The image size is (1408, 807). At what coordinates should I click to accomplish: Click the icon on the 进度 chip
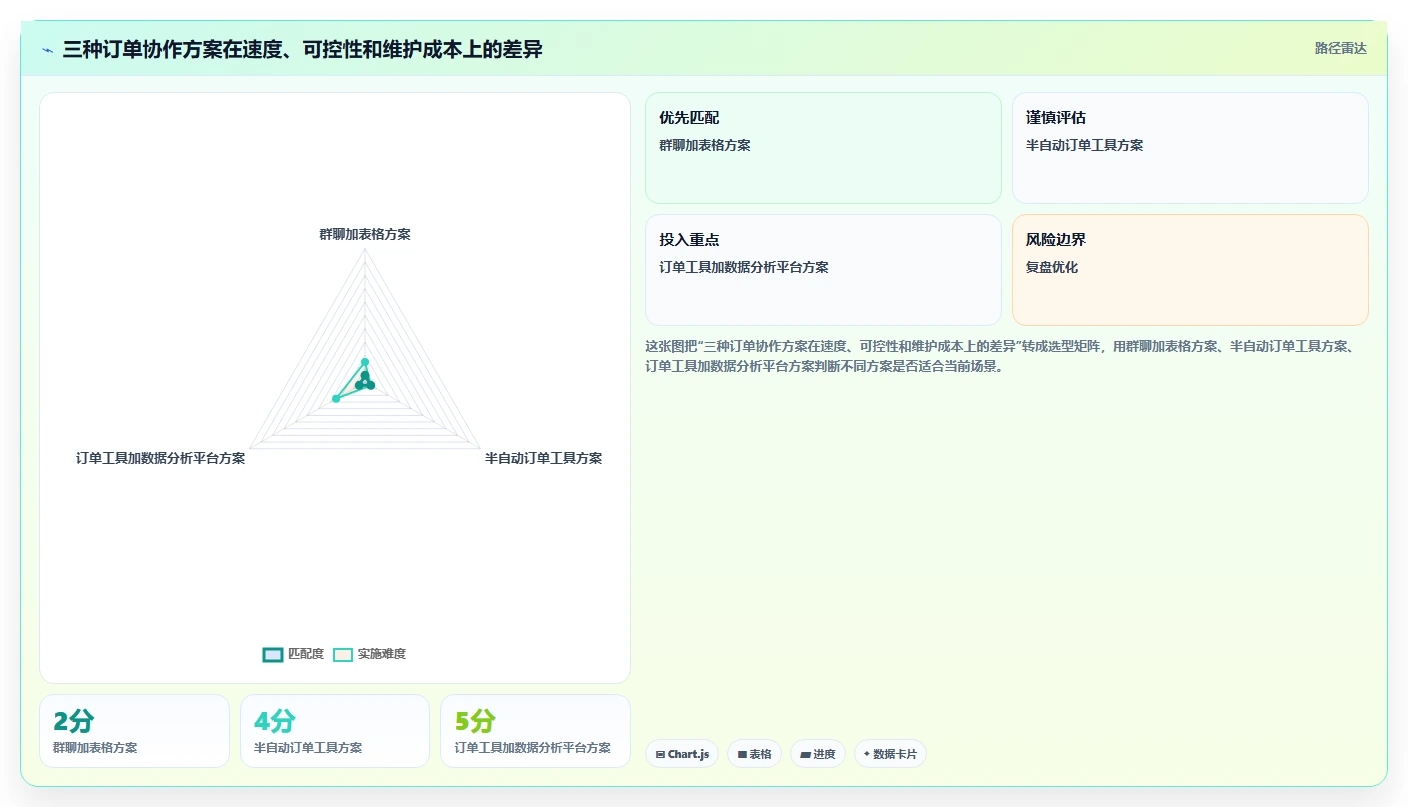[x=805, y=754]
